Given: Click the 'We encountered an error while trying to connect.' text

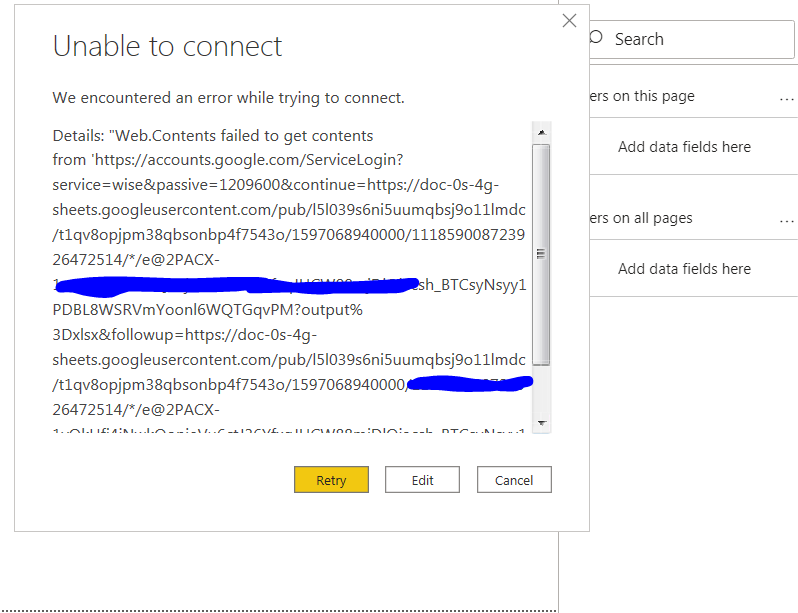Looking at the screenshot, I should 229,97.
